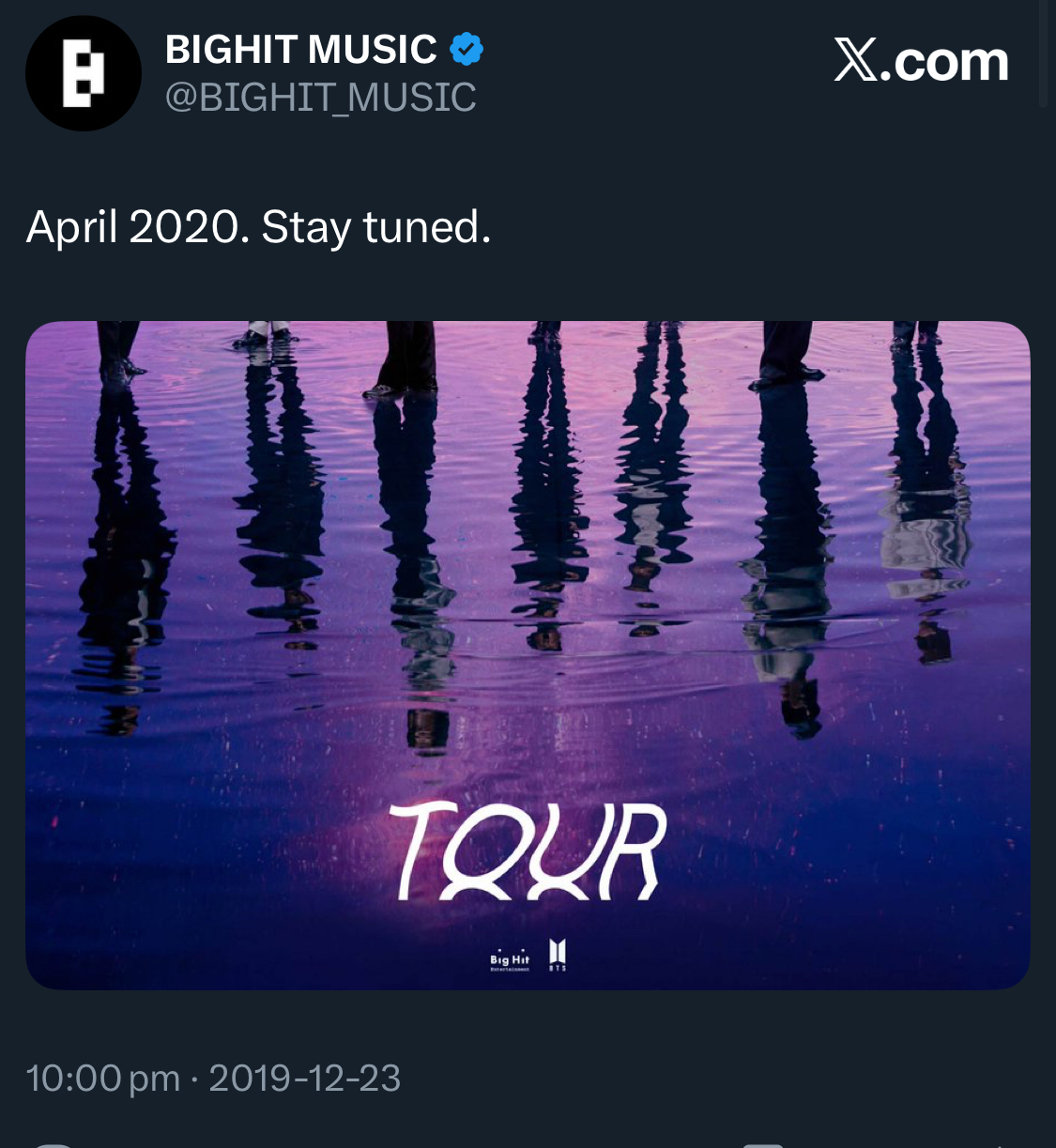Click the blue verified checkmark badge
The image size is (1056, 1148).
pos(467,49)
